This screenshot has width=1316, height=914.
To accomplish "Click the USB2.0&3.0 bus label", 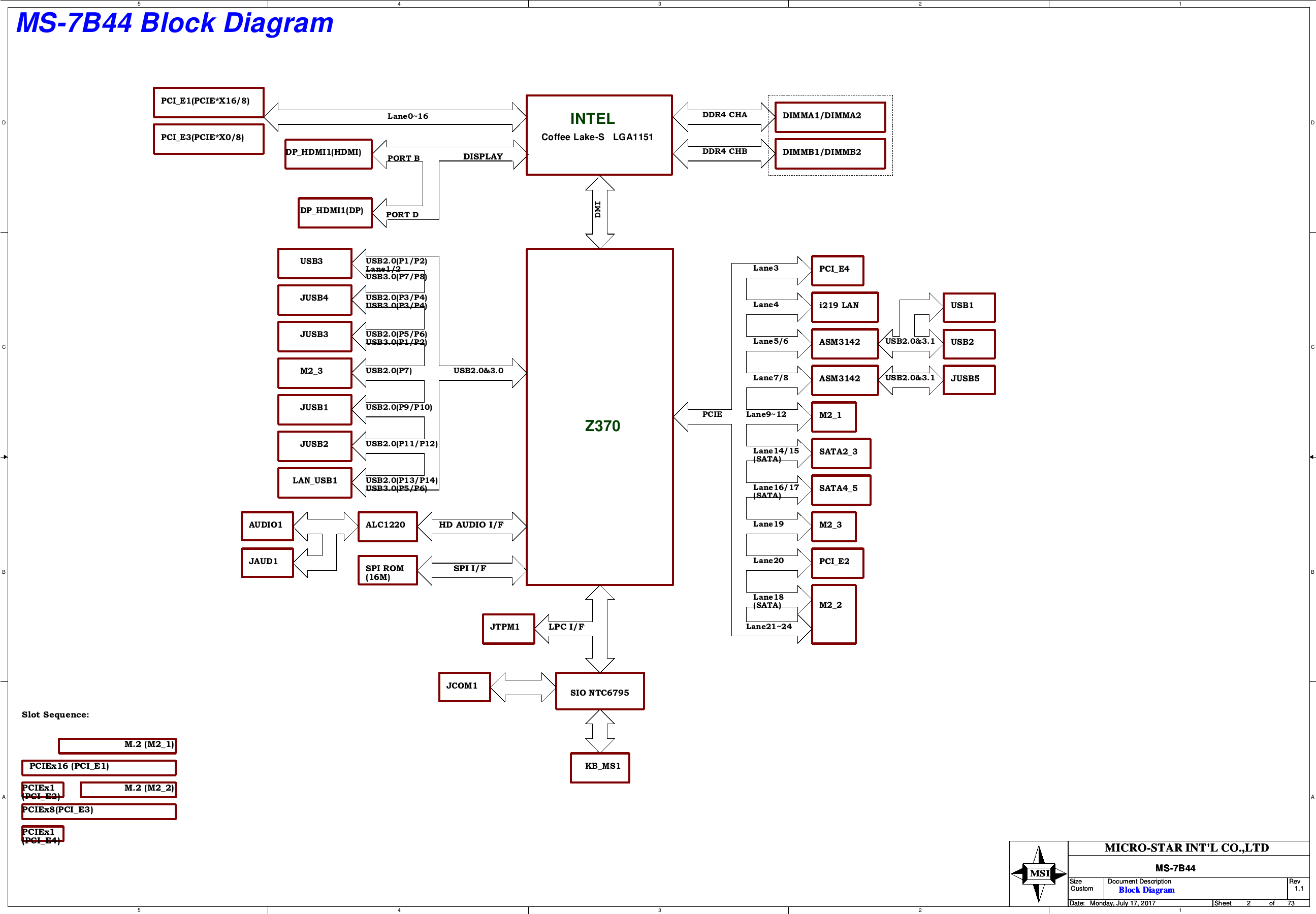I will [x=478, y=371].
